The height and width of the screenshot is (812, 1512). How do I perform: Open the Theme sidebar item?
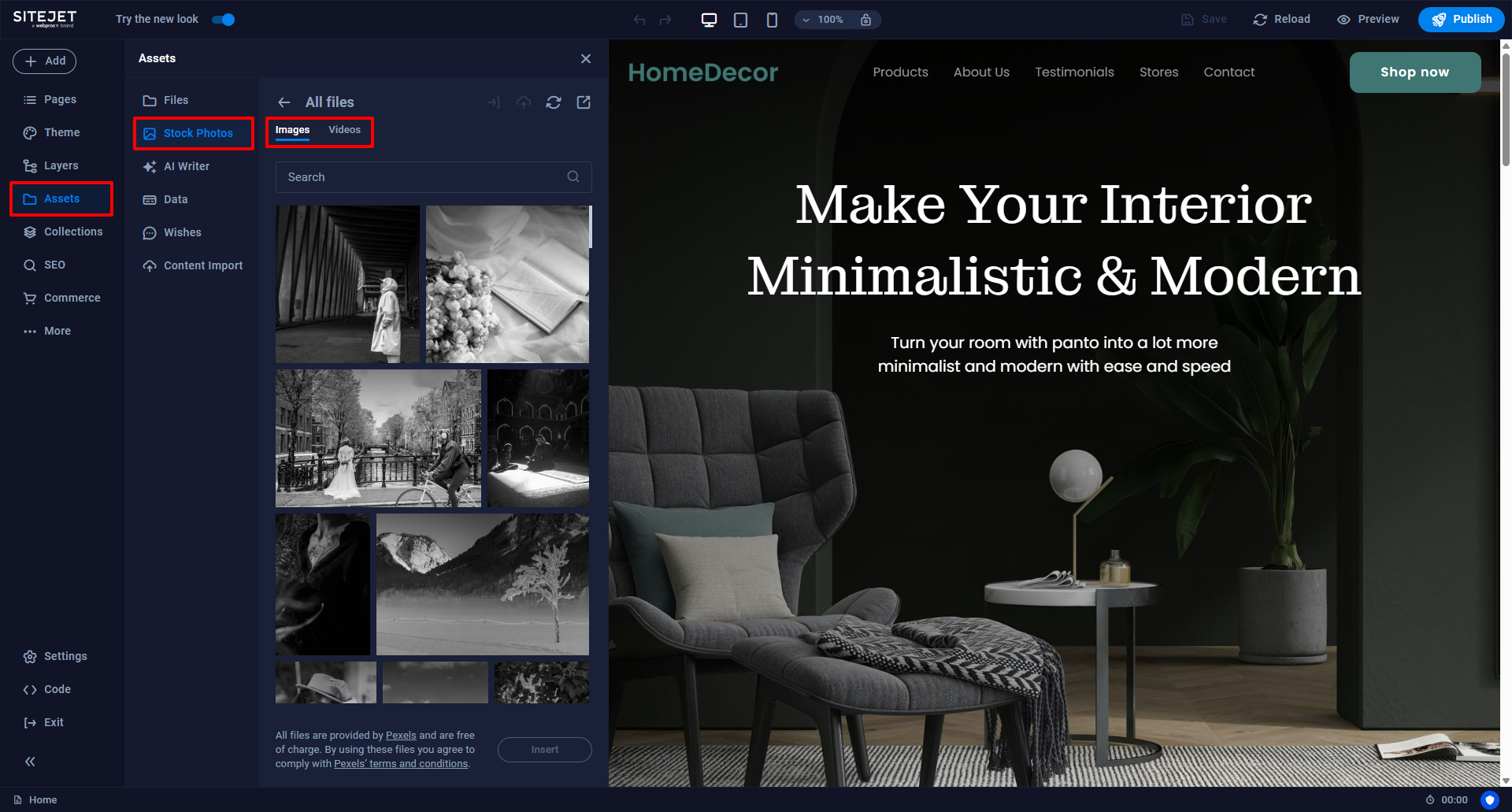point(52,132)
